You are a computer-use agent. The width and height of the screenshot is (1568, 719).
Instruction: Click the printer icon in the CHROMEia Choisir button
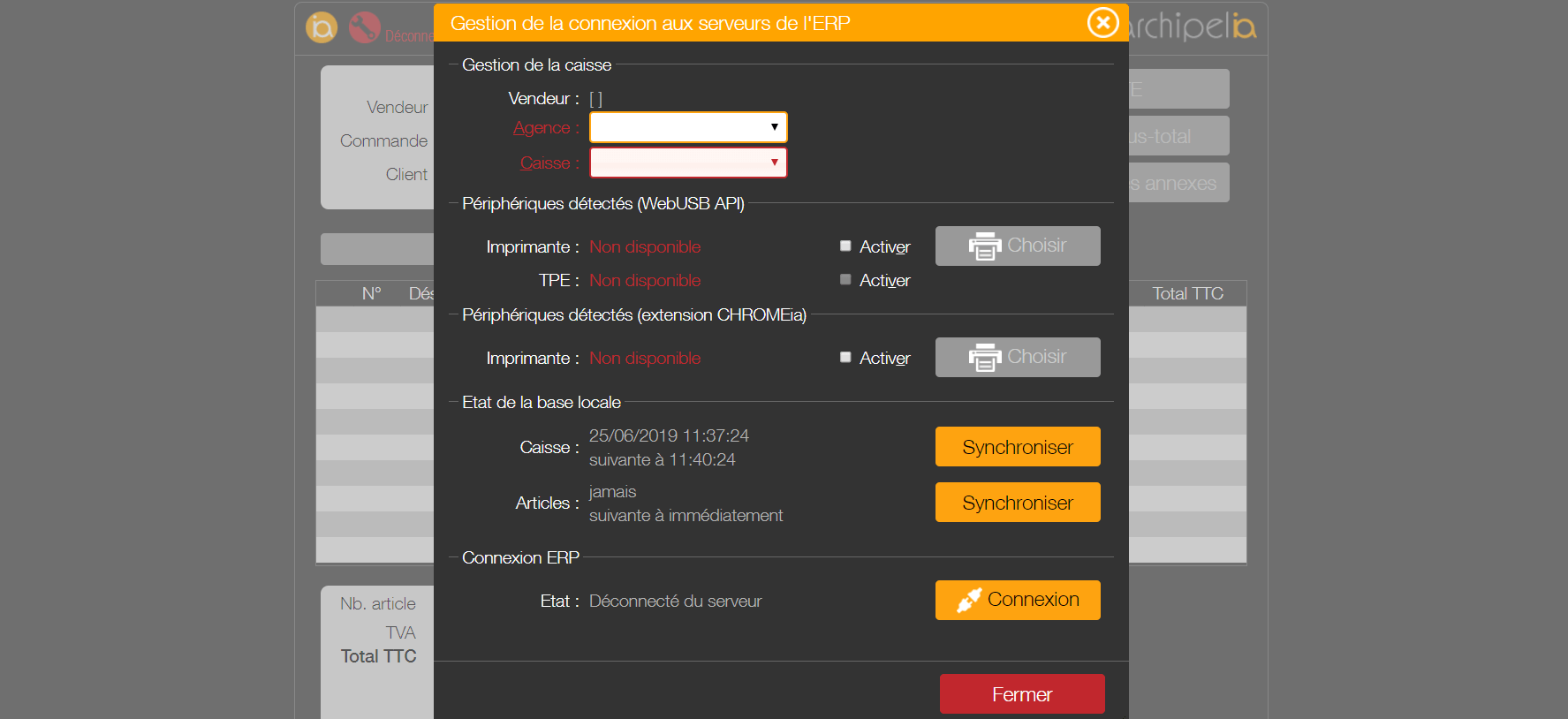984,358
